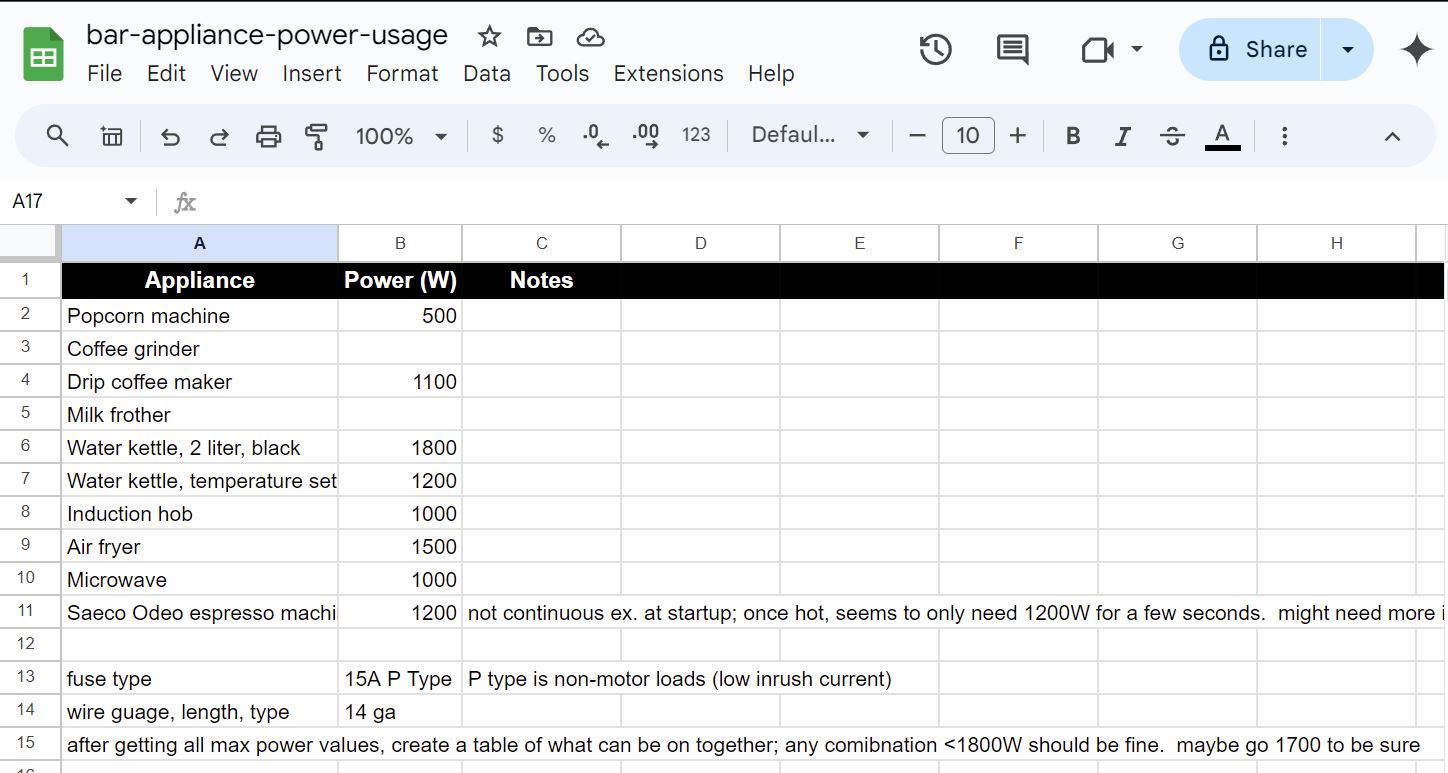Open the comments panel icon
The width and height of the screenshot is (1448, 773).
[x=1012, y=49]
